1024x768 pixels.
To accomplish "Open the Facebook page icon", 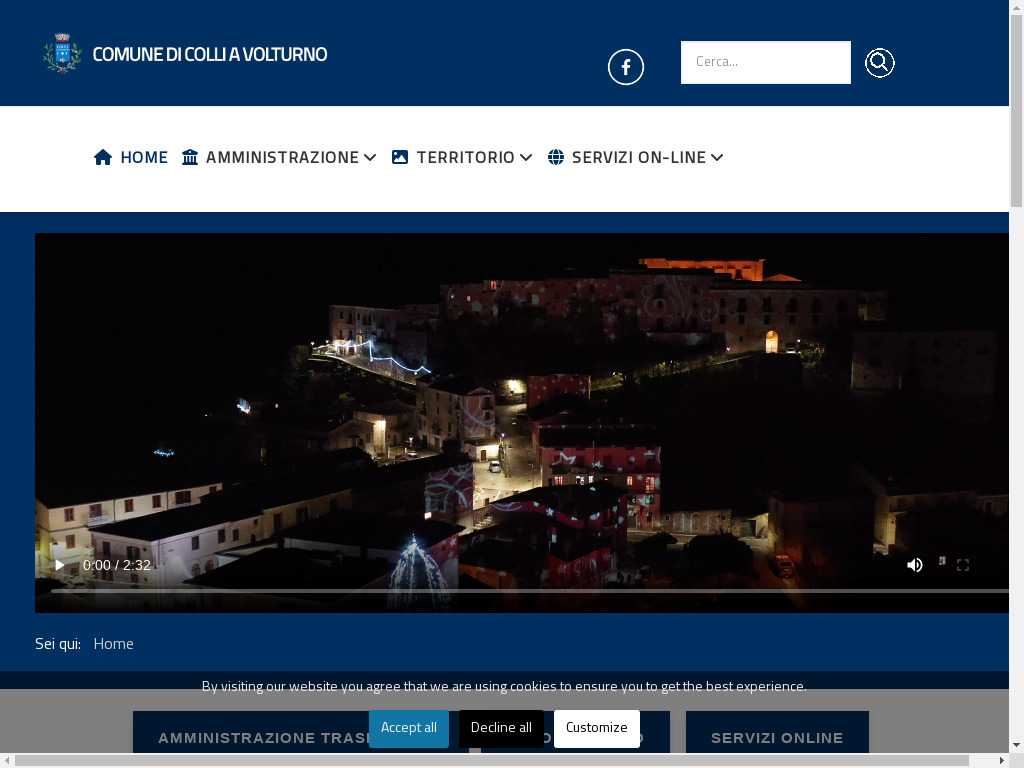I will (x=626, y=67).
